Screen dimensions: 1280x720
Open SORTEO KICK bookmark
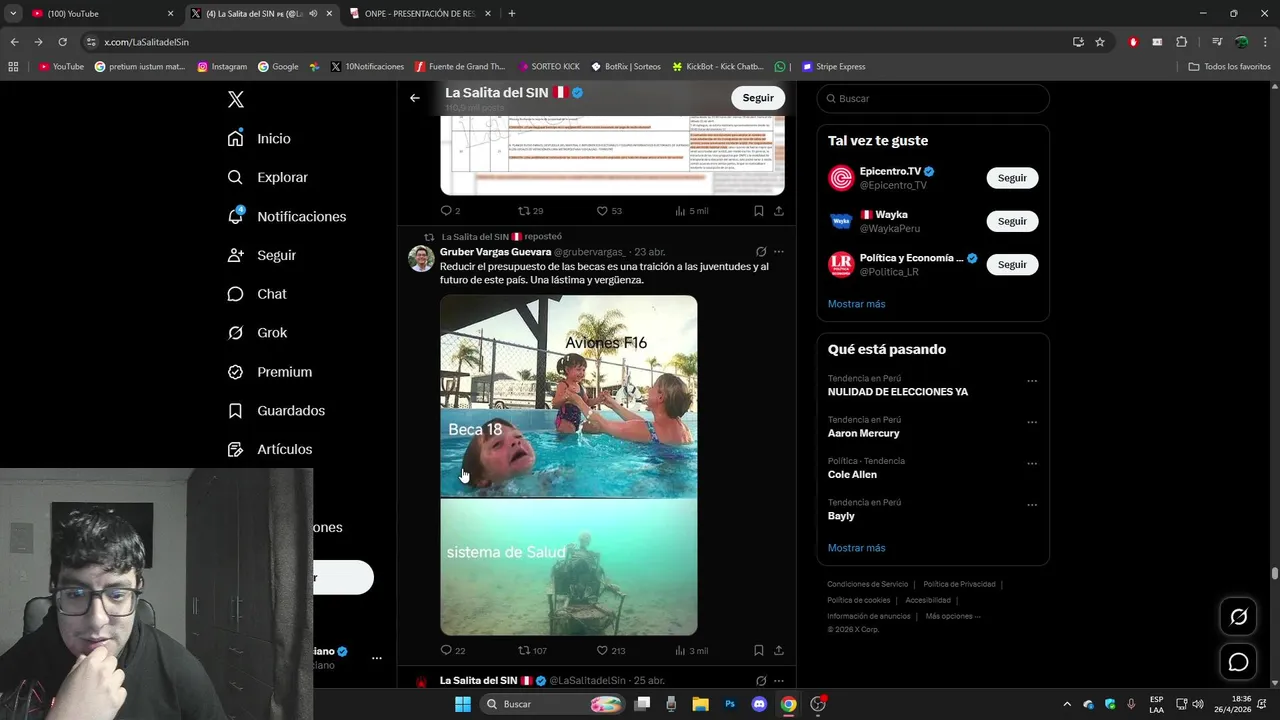tap(548, 67)
